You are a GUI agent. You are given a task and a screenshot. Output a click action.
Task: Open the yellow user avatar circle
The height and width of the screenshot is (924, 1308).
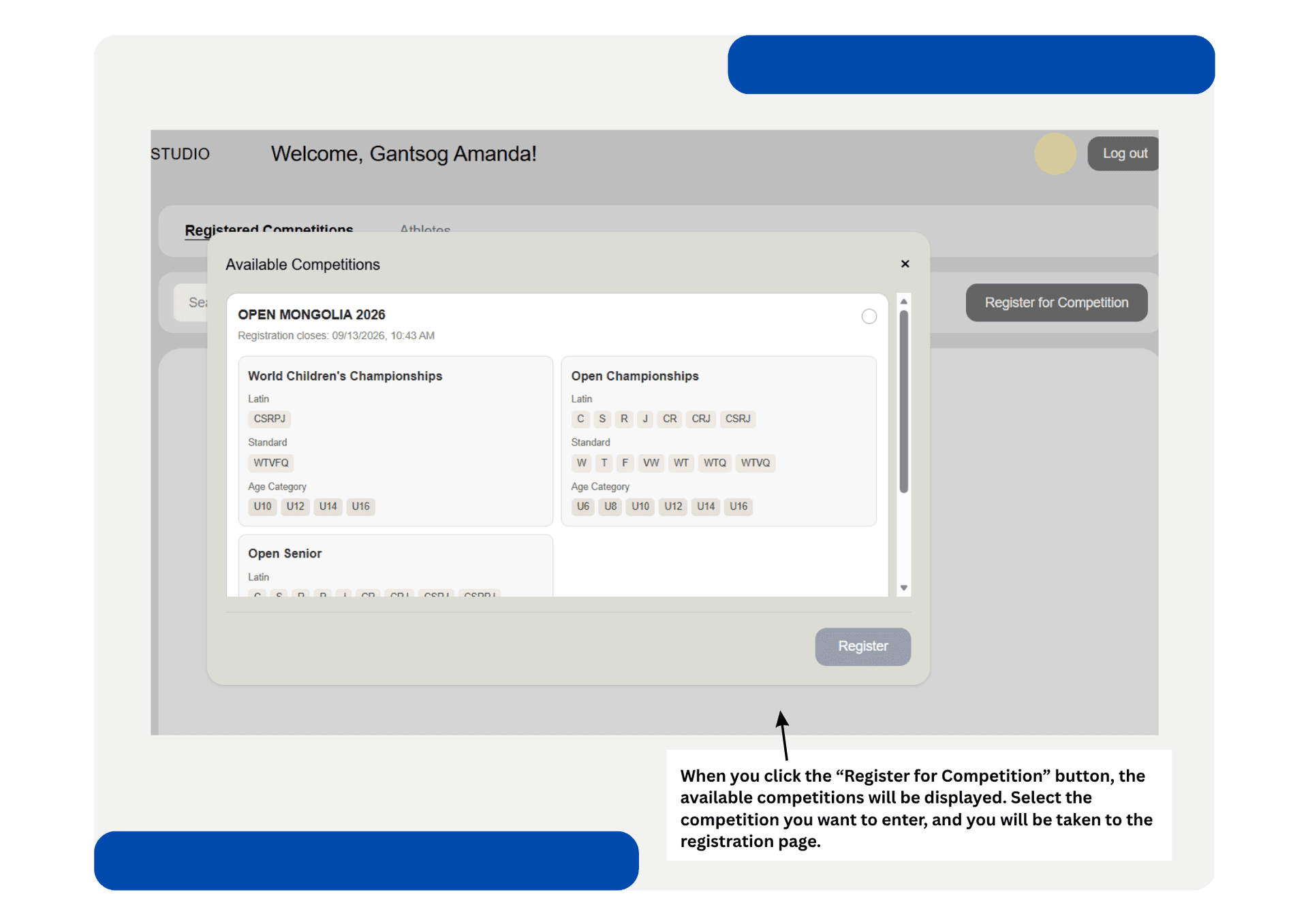point(1055,154)
